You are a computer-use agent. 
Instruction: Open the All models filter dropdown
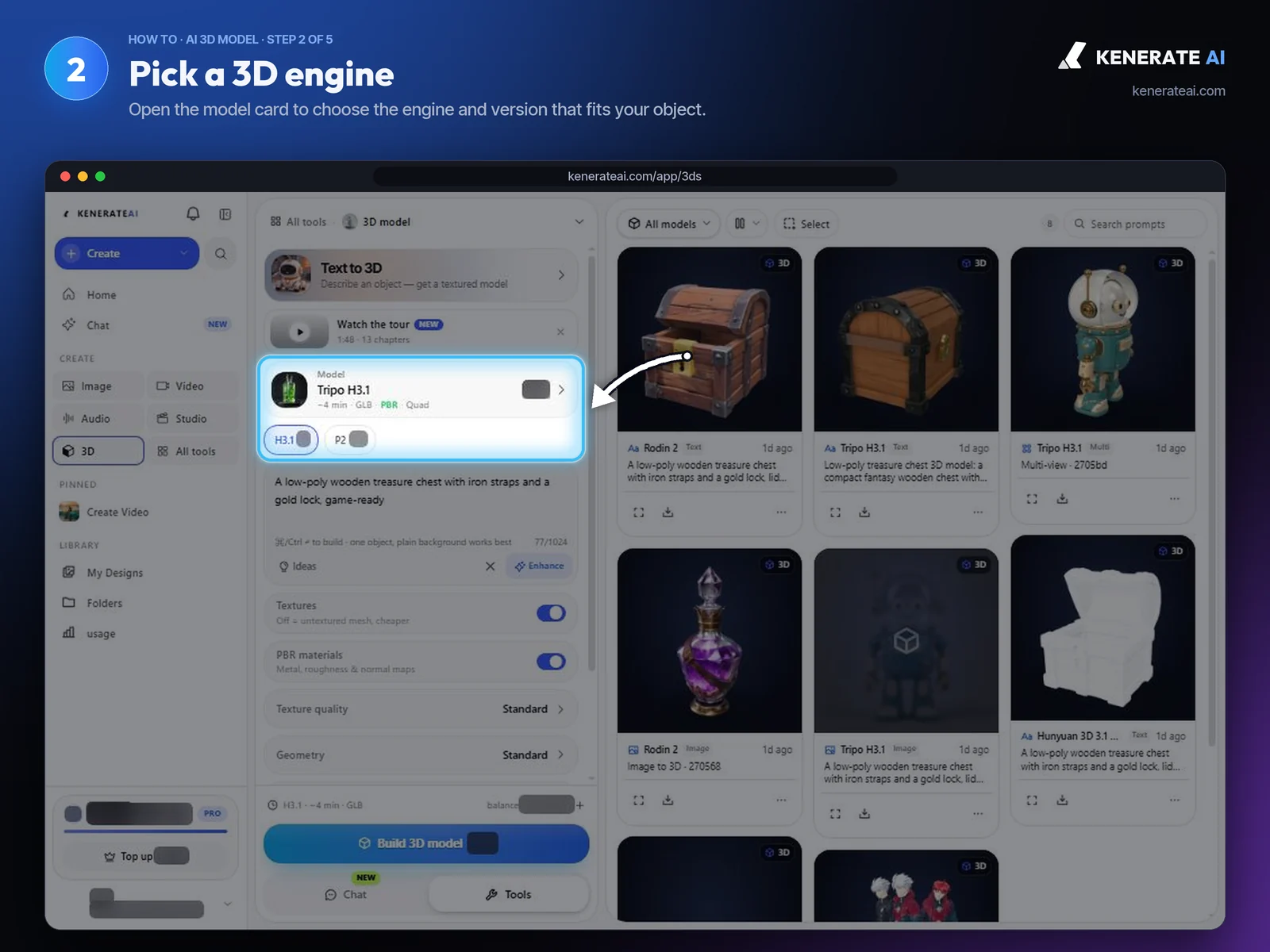click(668, 224)
